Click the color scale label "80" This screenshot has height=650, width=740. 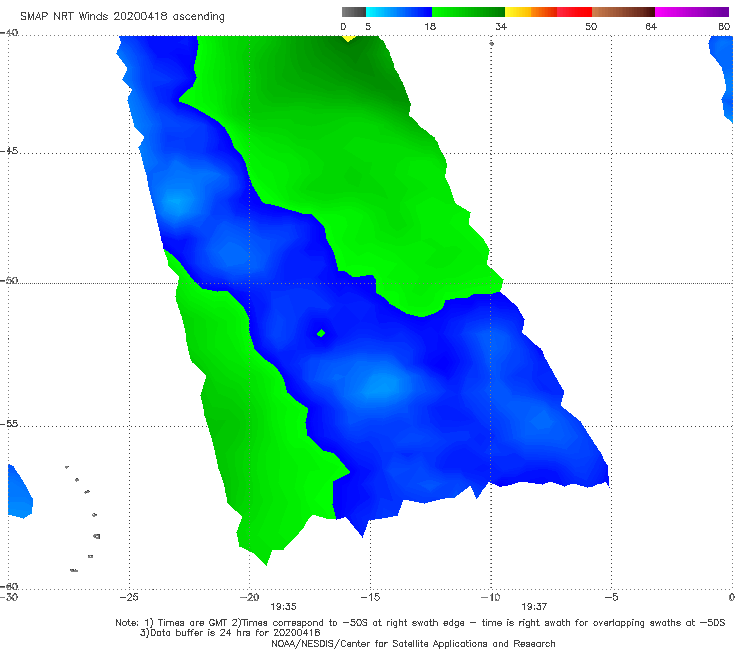point(724,26)
